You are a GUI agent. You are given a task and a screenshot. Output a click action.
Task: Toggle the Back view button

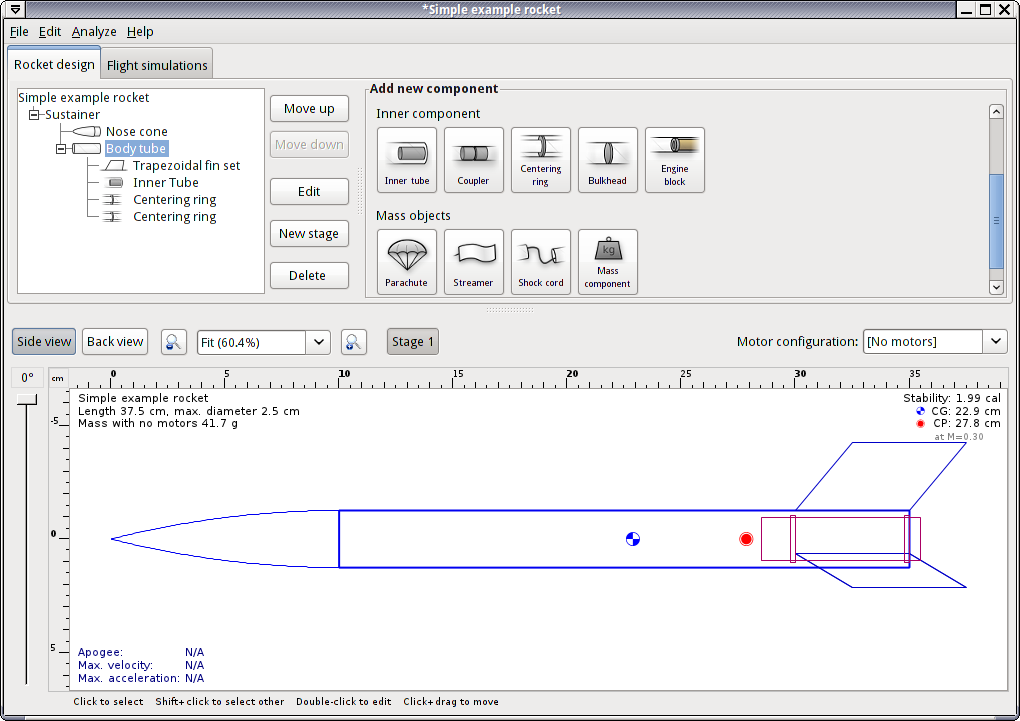[115, 342]
